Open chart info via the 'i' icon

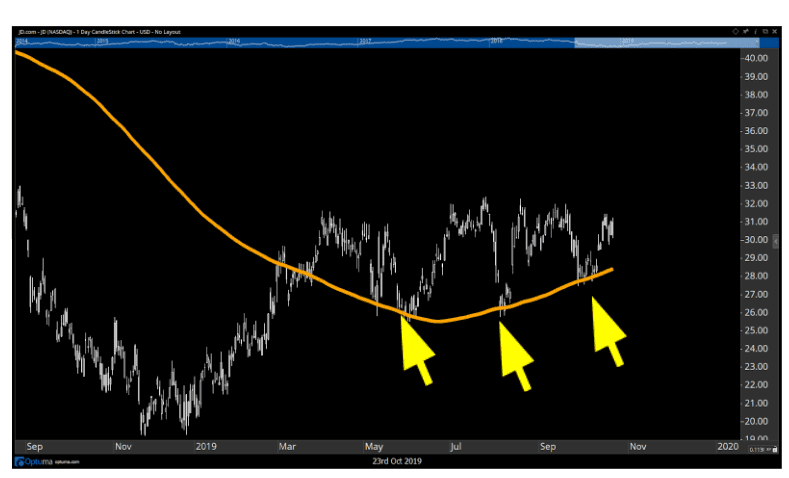pos(755,32)
